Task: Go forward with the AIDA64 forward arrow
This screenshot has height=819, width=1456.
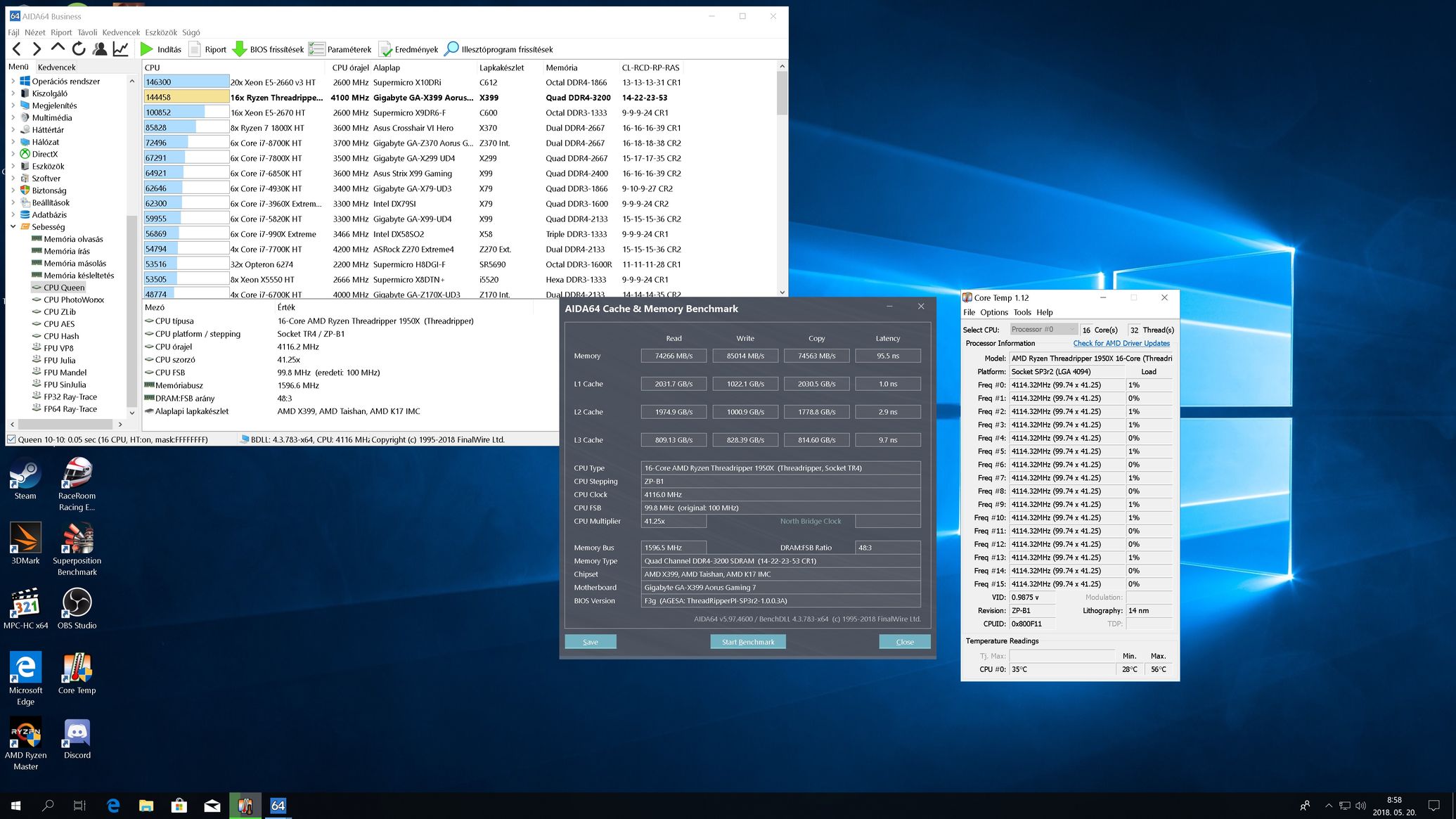Action: pos(37,49)
